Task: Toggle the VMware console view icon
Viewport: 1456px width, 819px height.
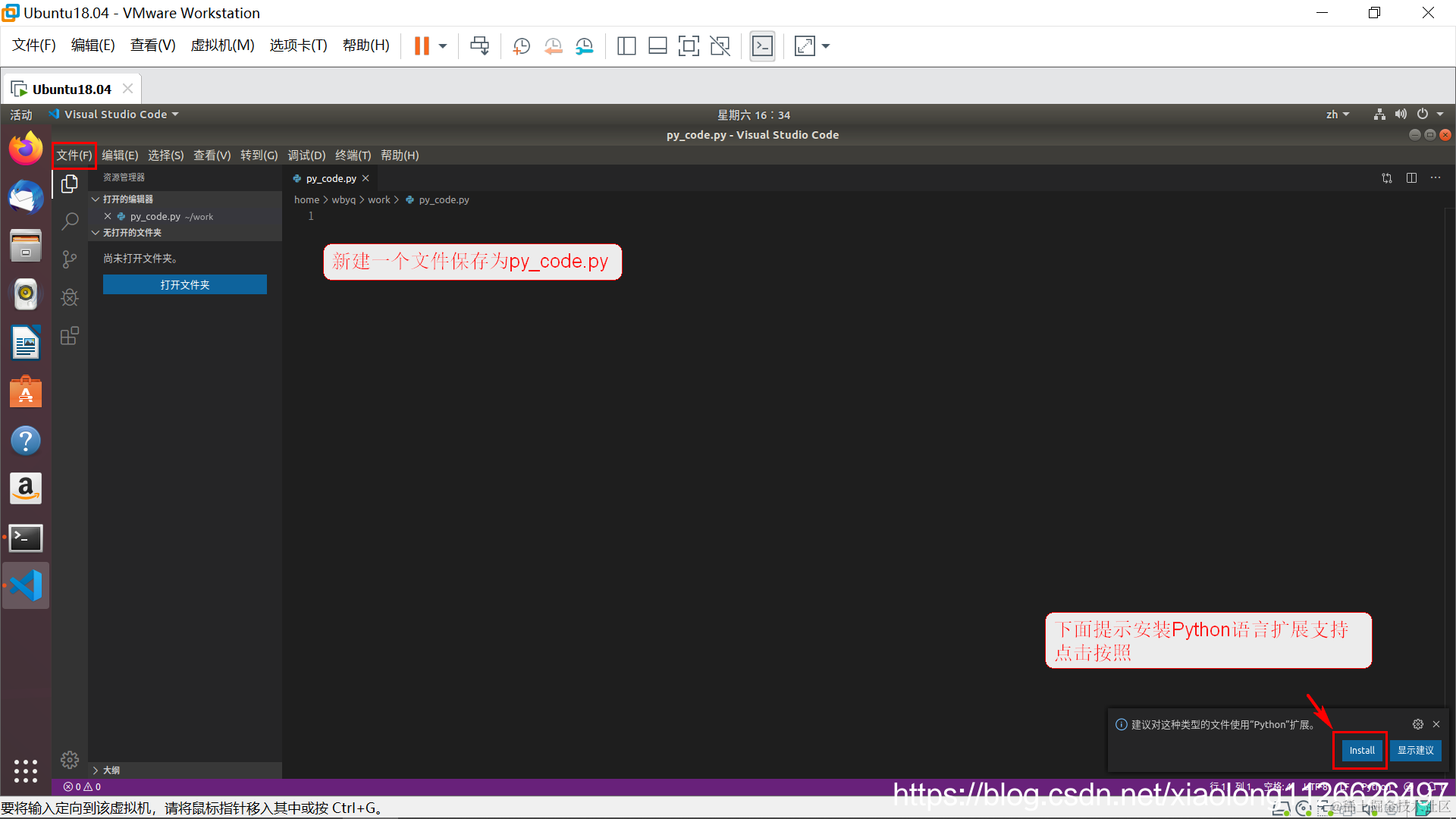Action: click(762, 46)
